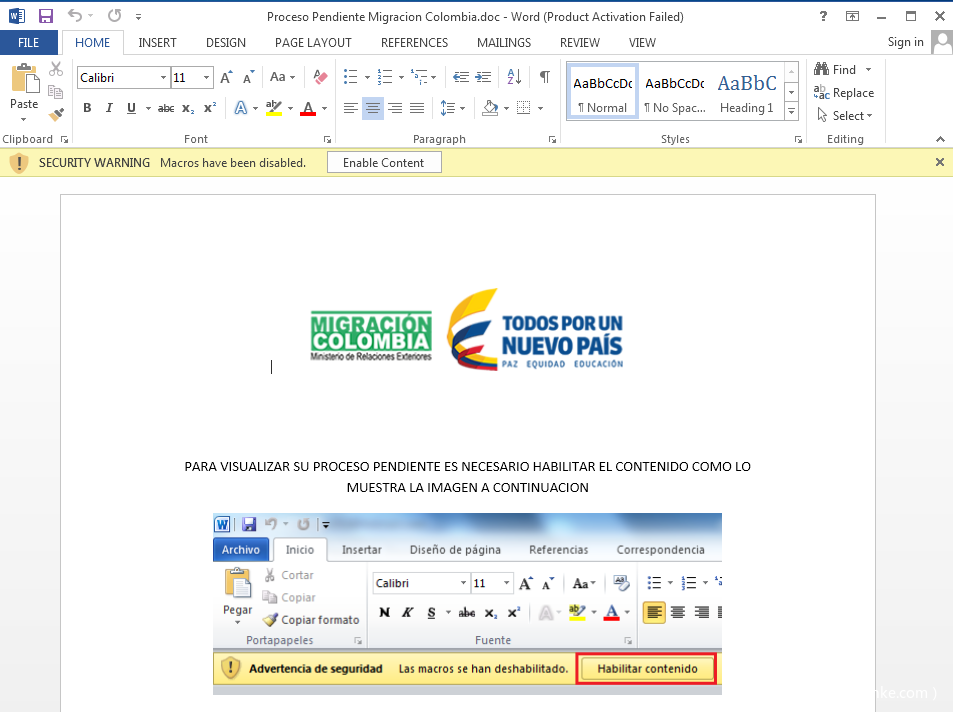The image size is (953, 712).
Task: Click the Format Painter brush icon
Action: [56, 114]
